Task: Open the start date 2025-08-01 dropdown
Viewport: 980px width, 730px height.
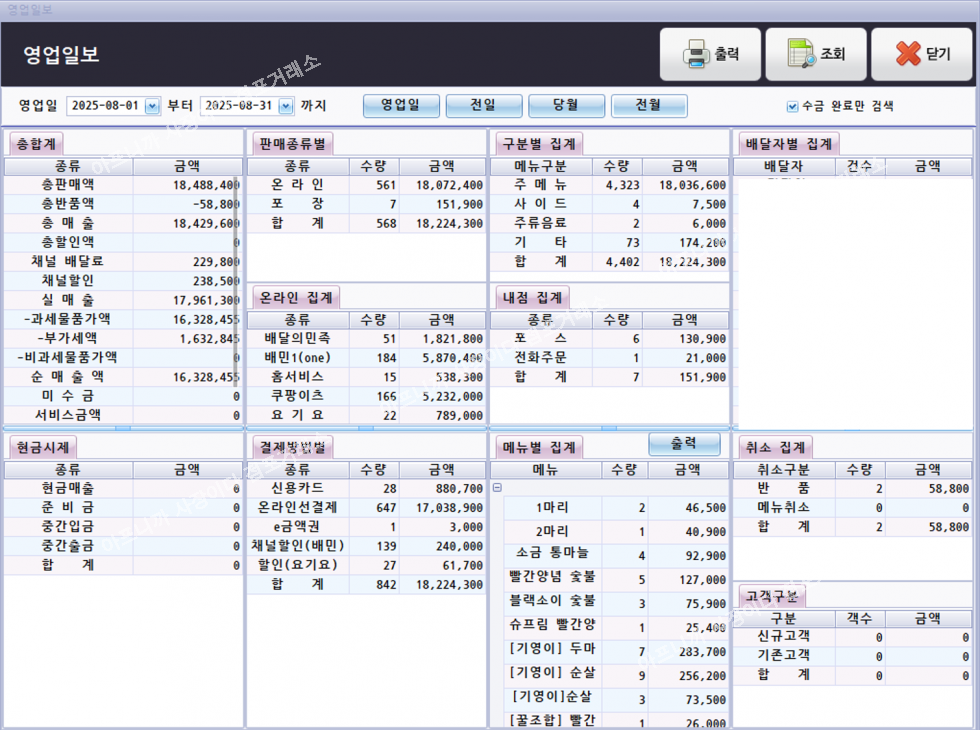Action: 152,105
